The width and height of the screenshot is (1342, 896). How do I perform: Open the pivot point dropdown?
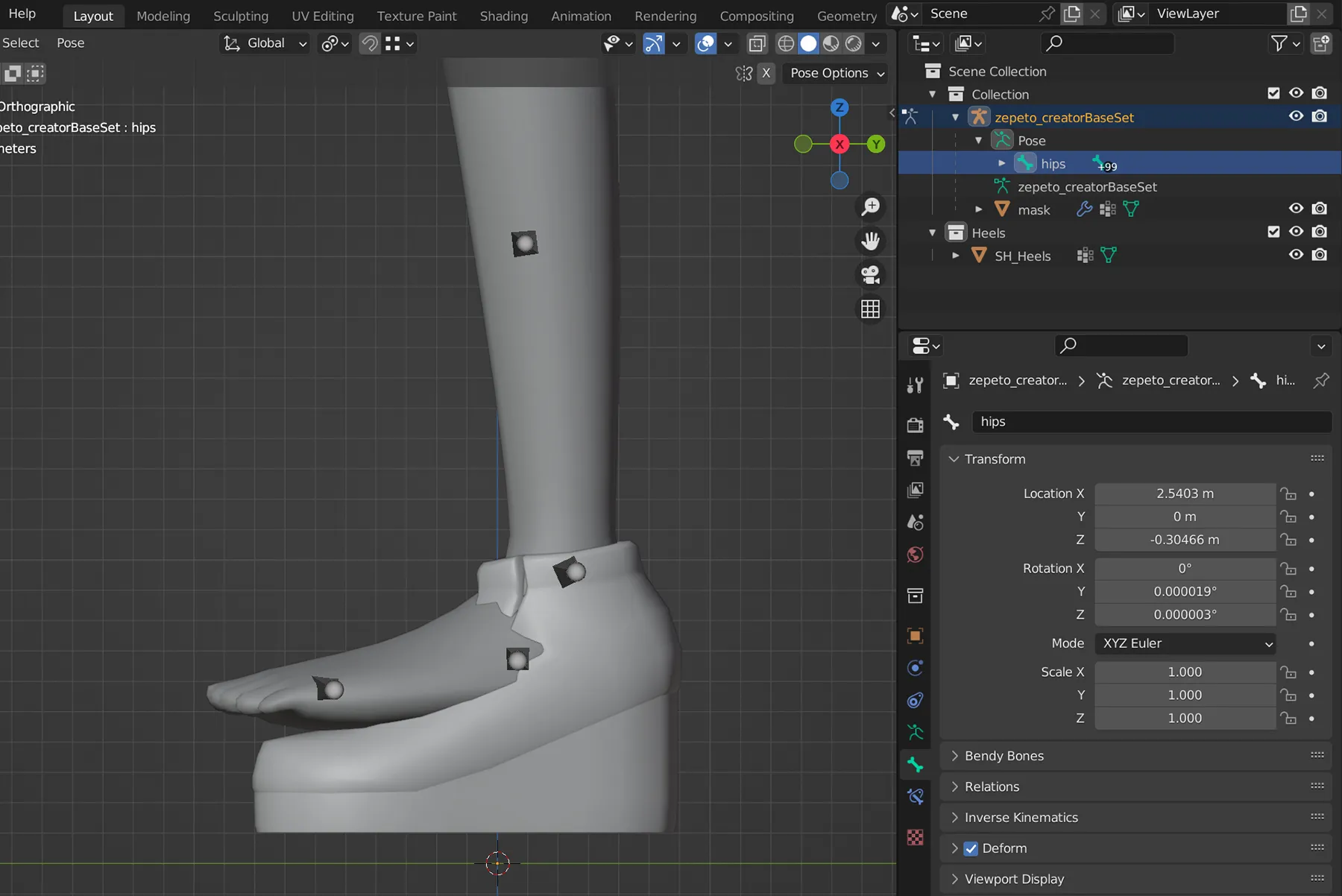coord(335,43)
